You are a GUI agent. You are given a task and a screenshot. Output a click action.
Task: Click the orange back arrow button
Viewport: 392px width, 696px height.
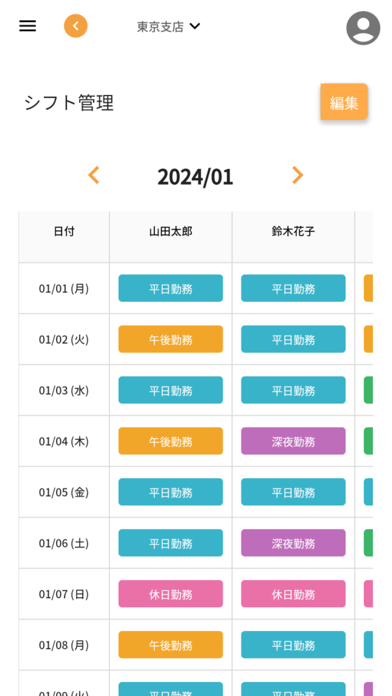tap(76, 26)
